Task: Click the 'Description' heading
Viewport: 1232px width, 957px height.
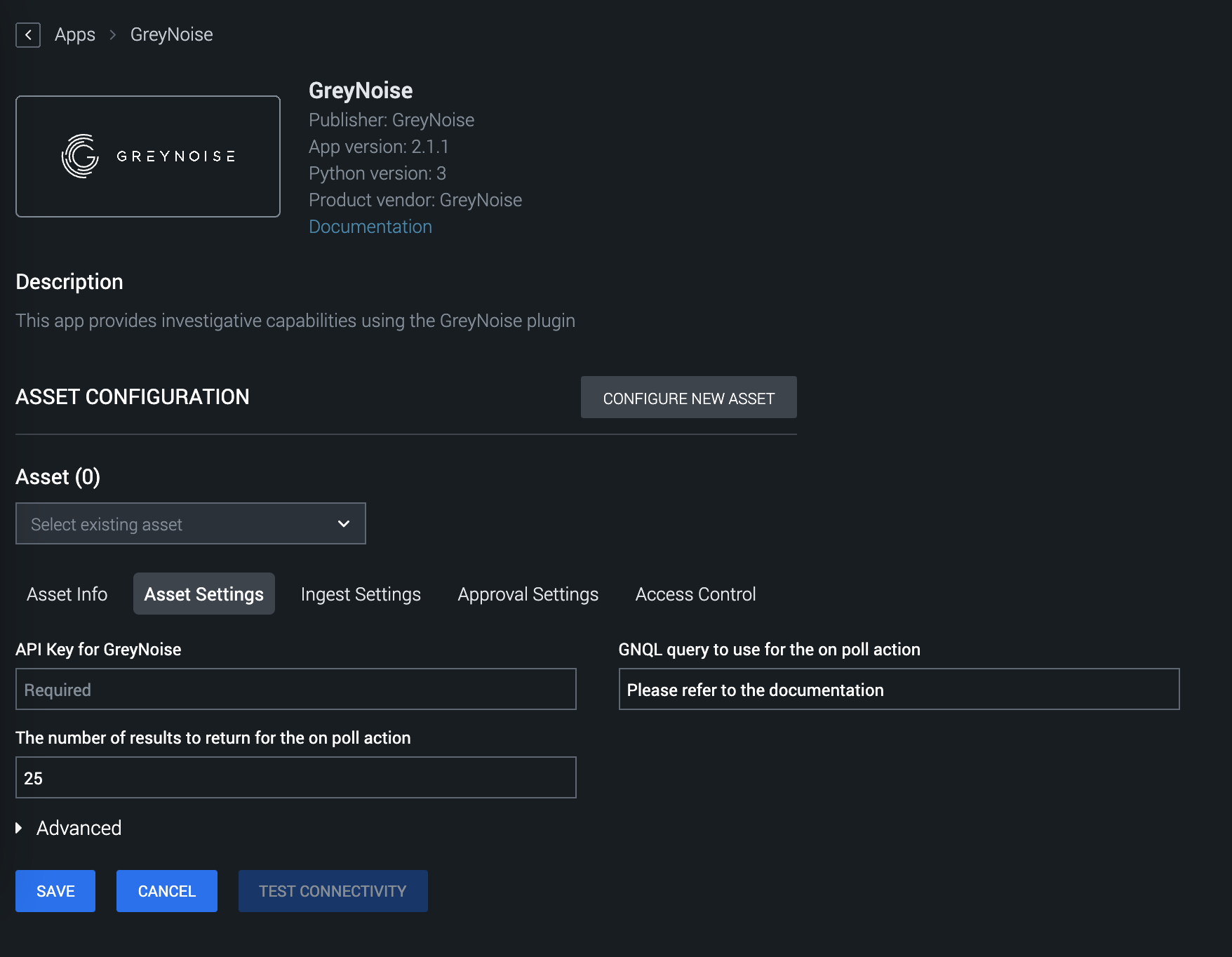Action: coord(69,282)
